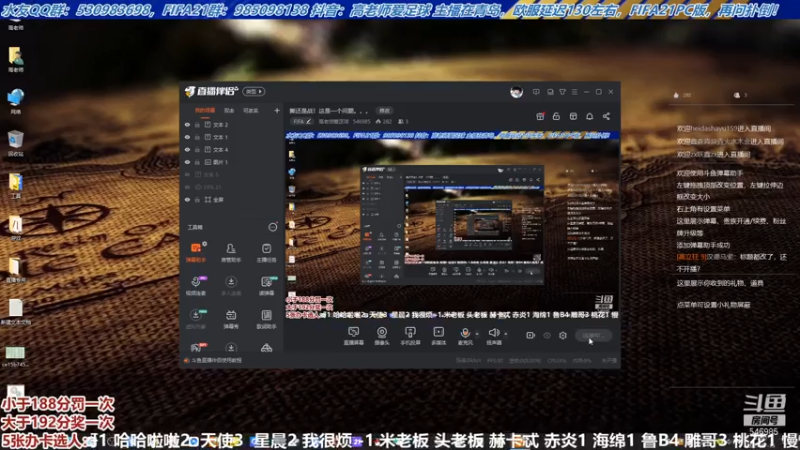Open stream settings gear in bottom bar
The image size is (800, 450).
click(563, 335)
